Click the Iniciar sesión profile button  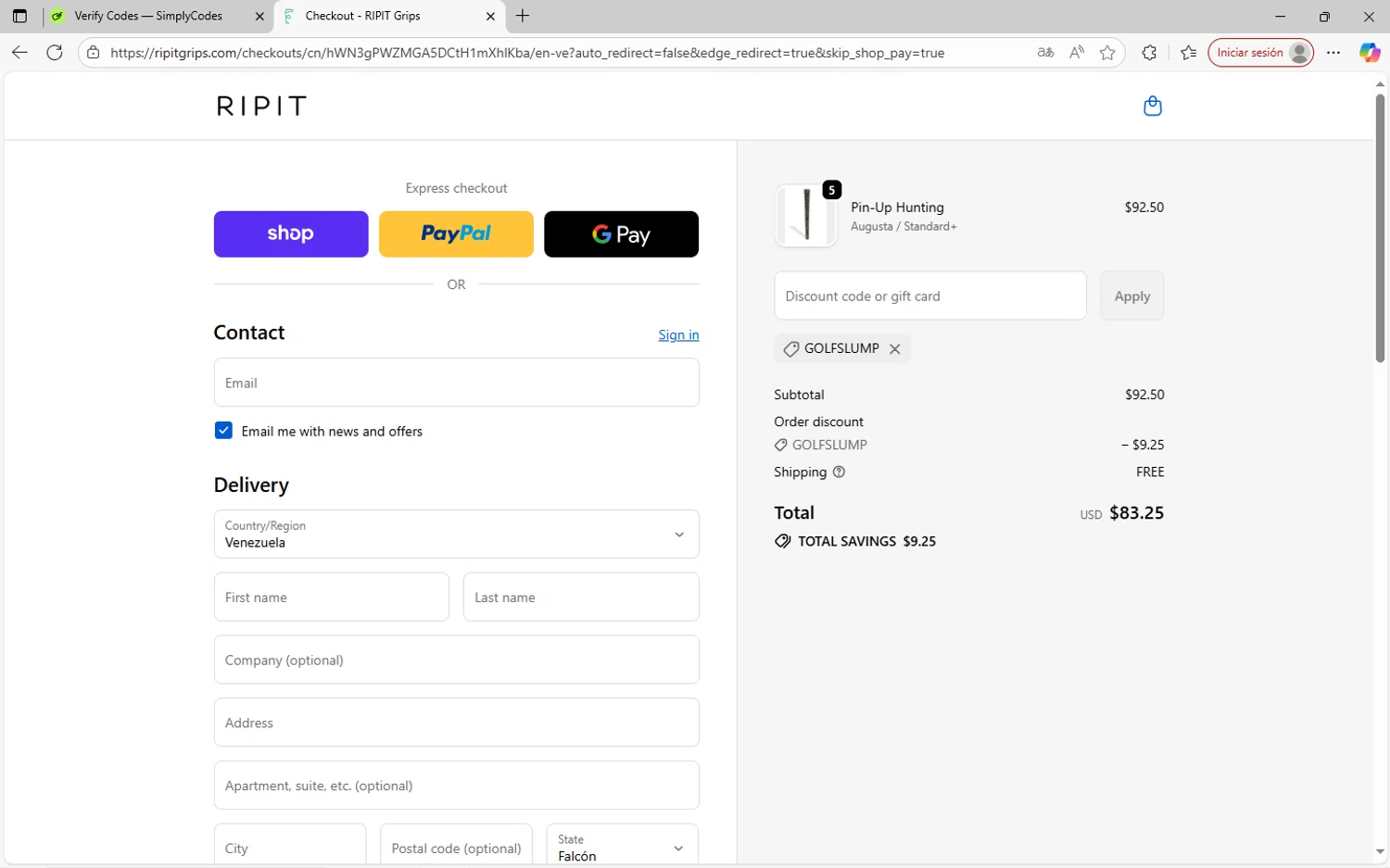click(x=1260, y=53)
